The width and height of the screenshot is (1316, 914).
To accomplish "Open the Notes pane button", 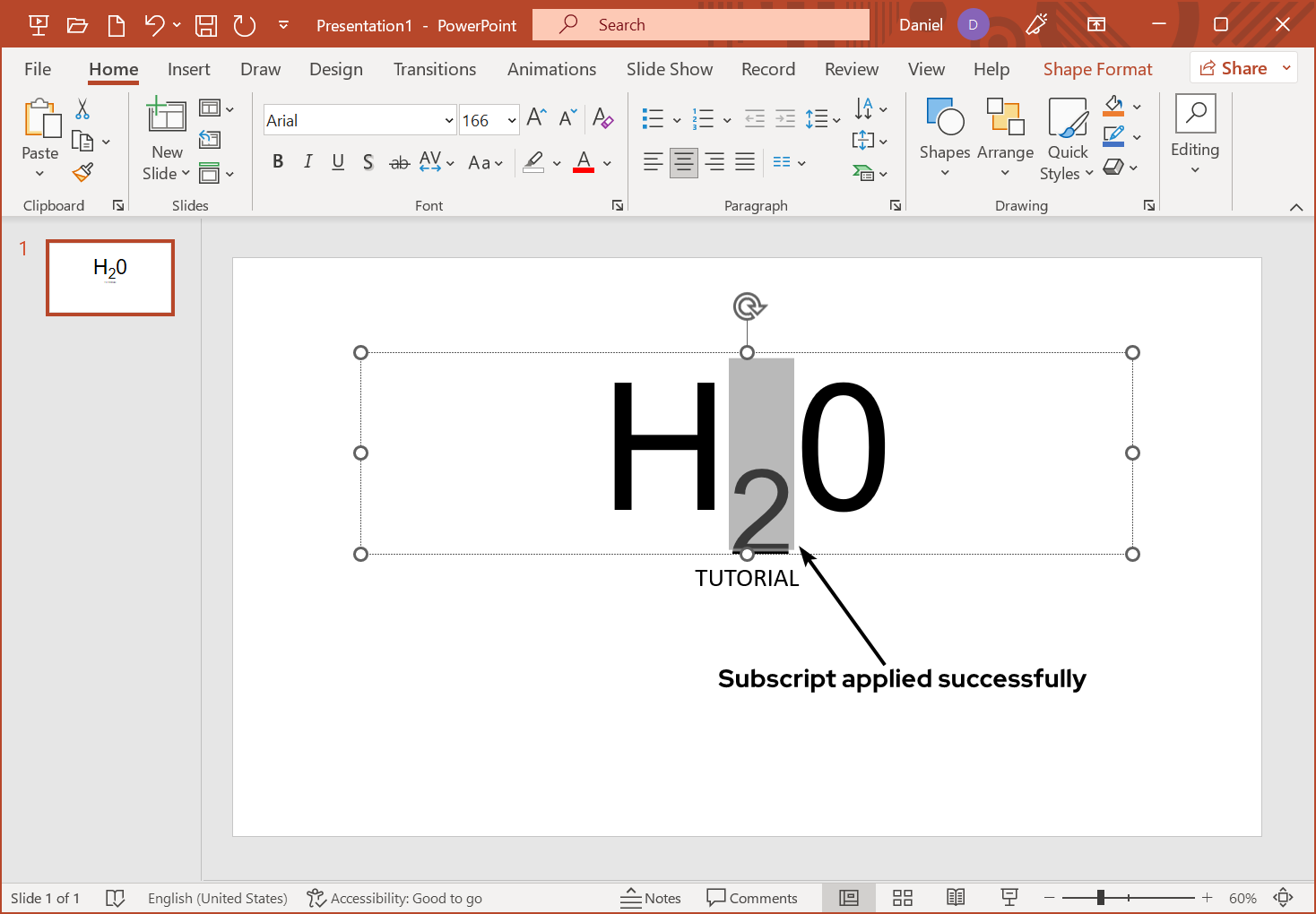I will pos(651,898).
